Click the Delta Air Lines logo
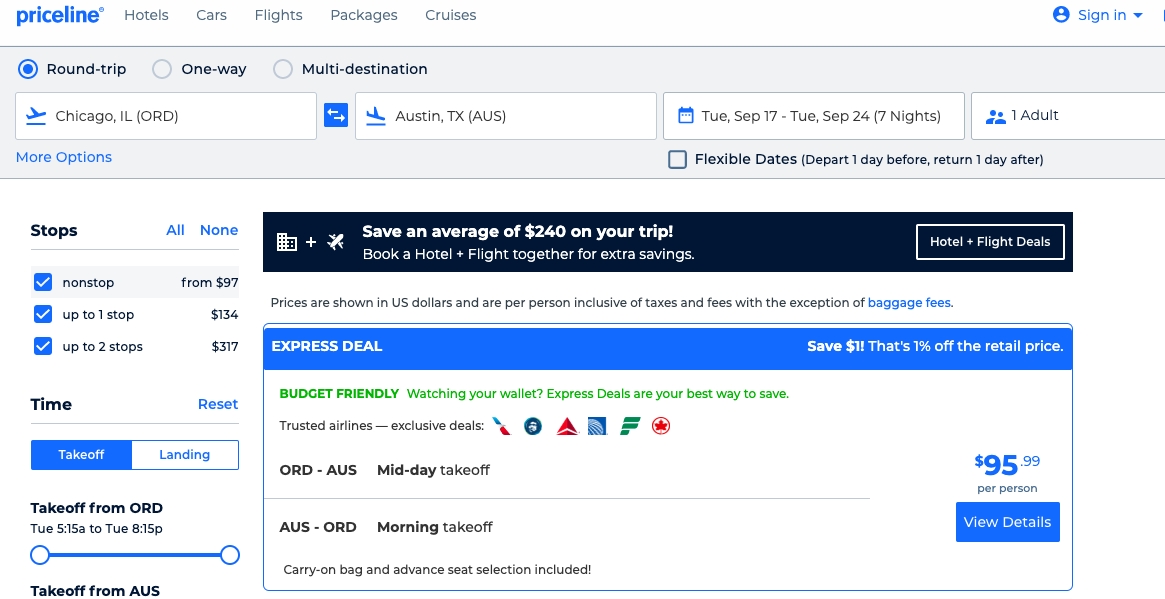Screen dimensions: 1165x599 (x=567, y=426)
